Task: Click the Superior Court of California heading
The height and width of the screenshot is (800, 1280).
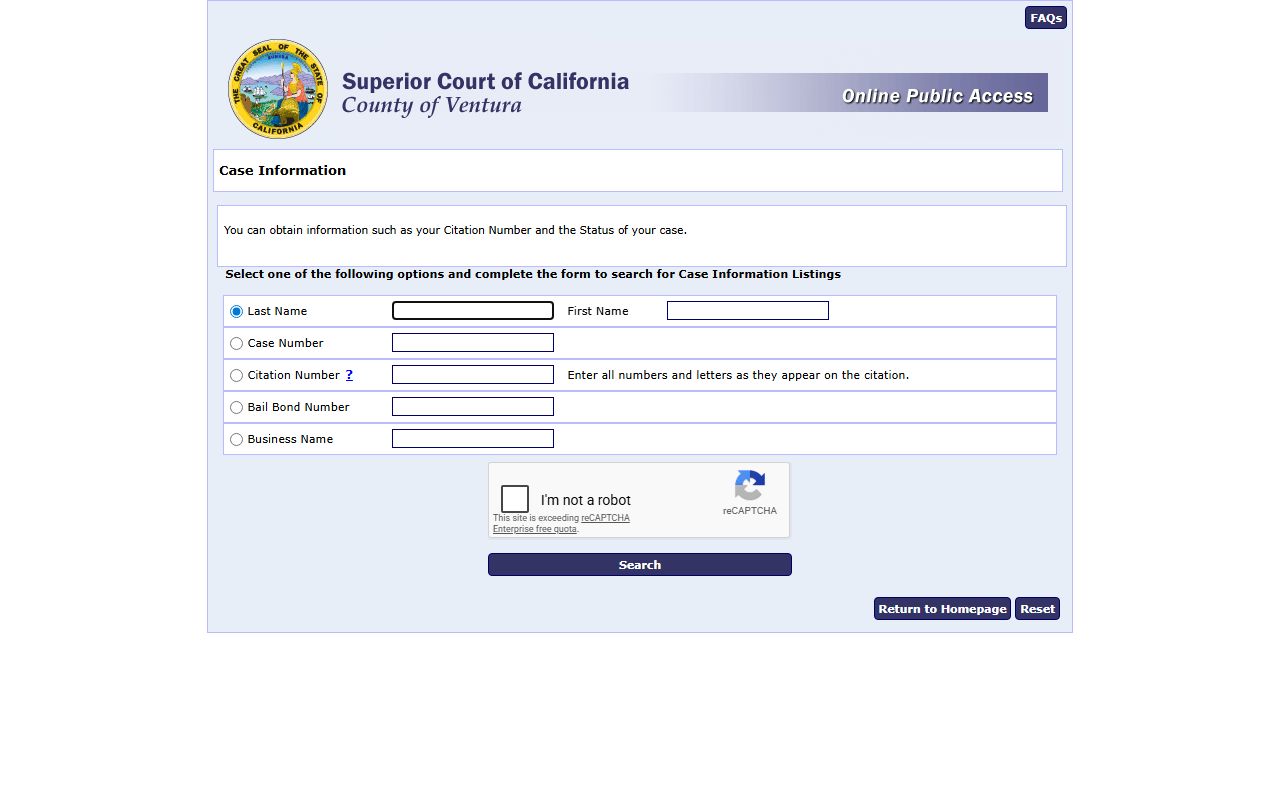Action: coord(485,81)
